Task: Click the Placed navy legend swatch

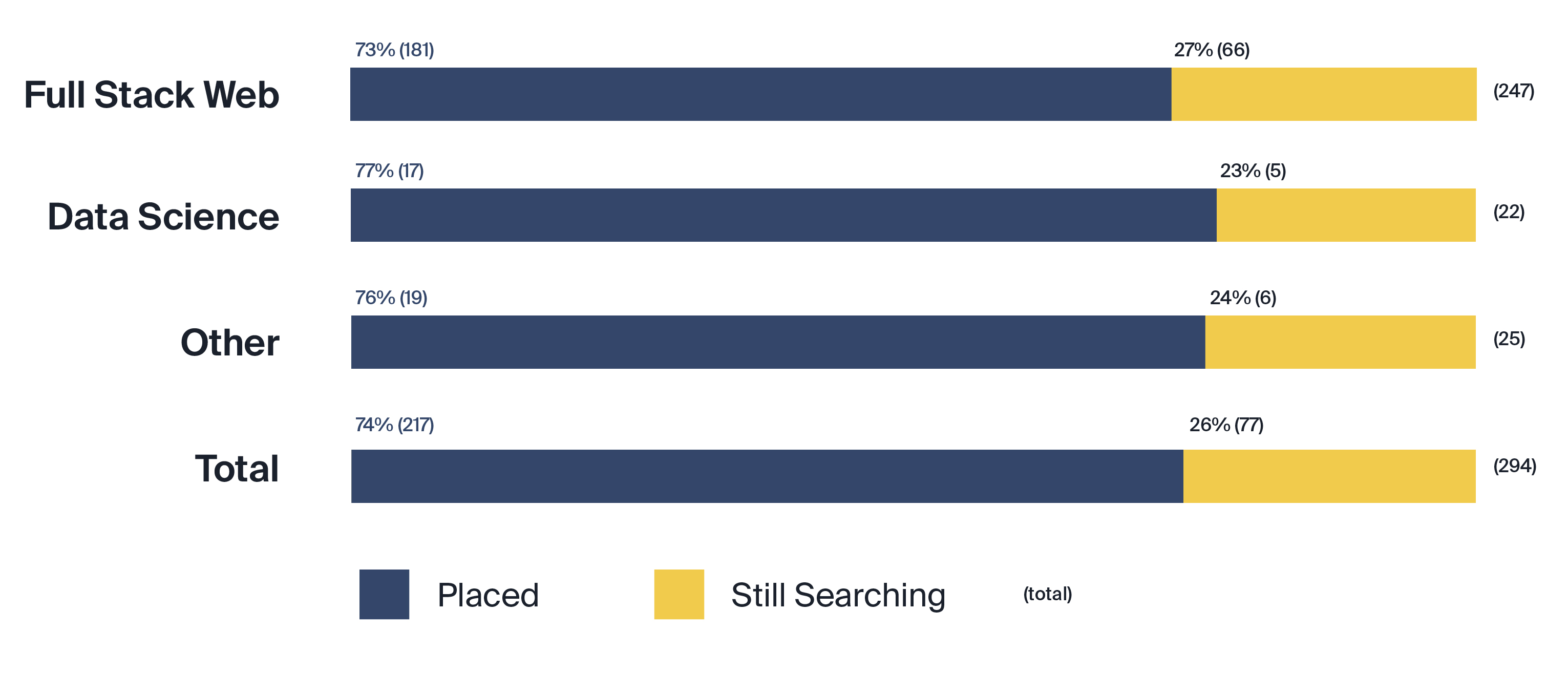Action: click(384, 594)
